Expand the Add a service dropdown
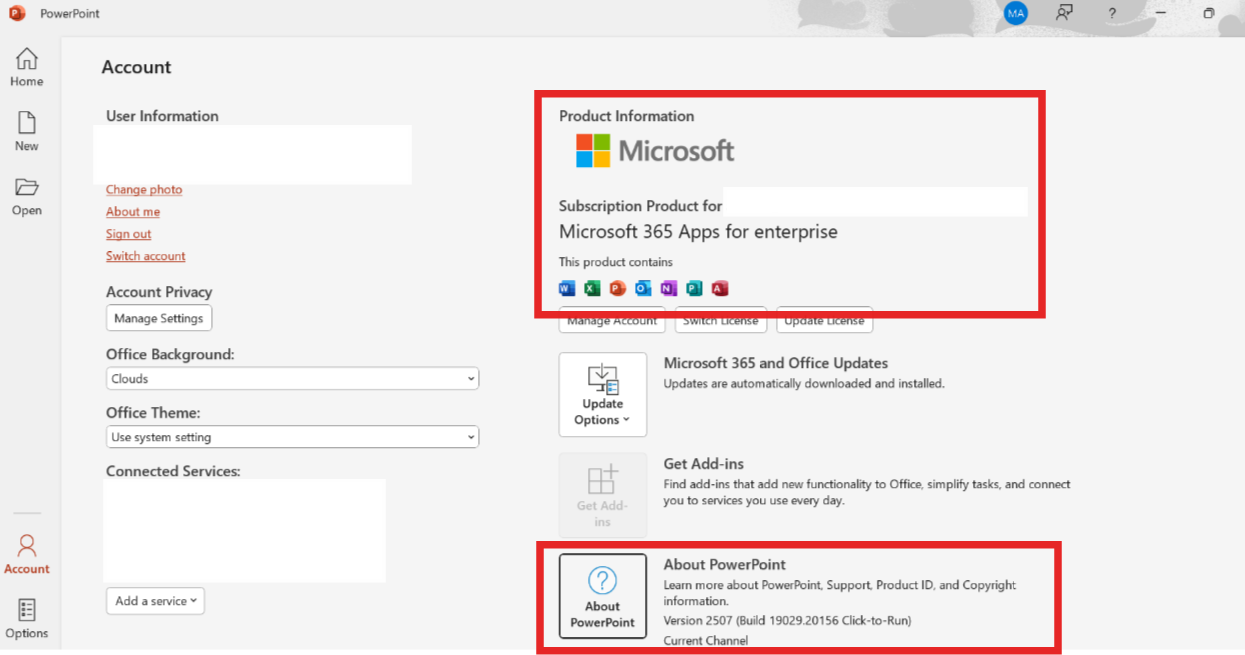1245x655 pixels. click(x=155, y=601)
